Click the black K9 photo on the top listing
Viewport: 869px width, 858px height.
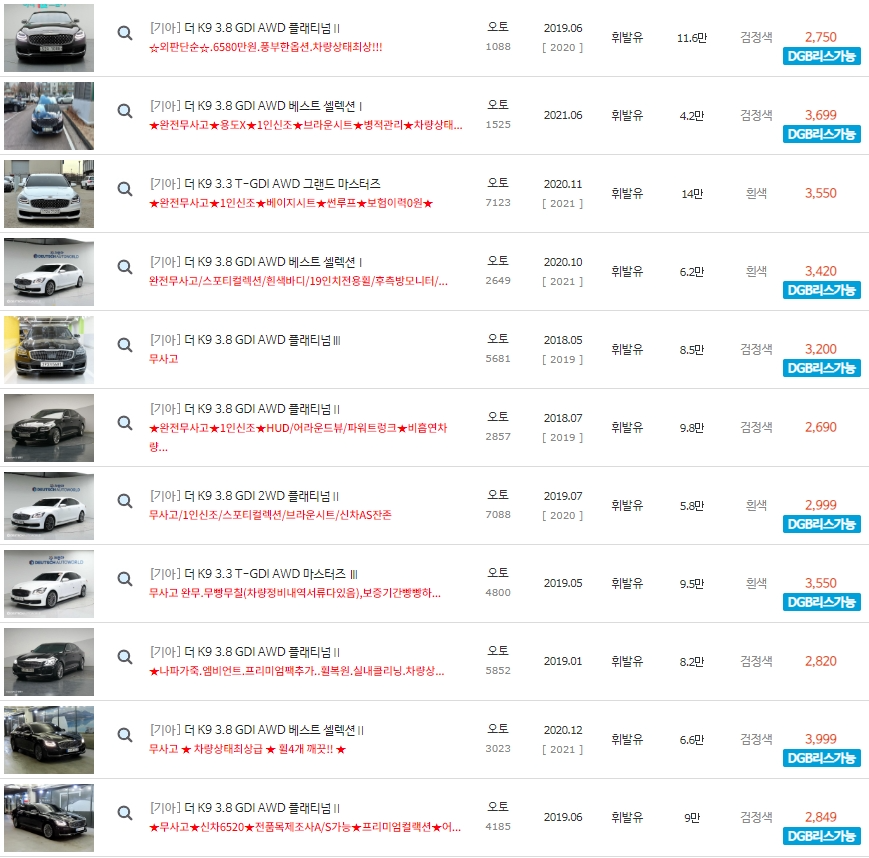tap(49, 37)
